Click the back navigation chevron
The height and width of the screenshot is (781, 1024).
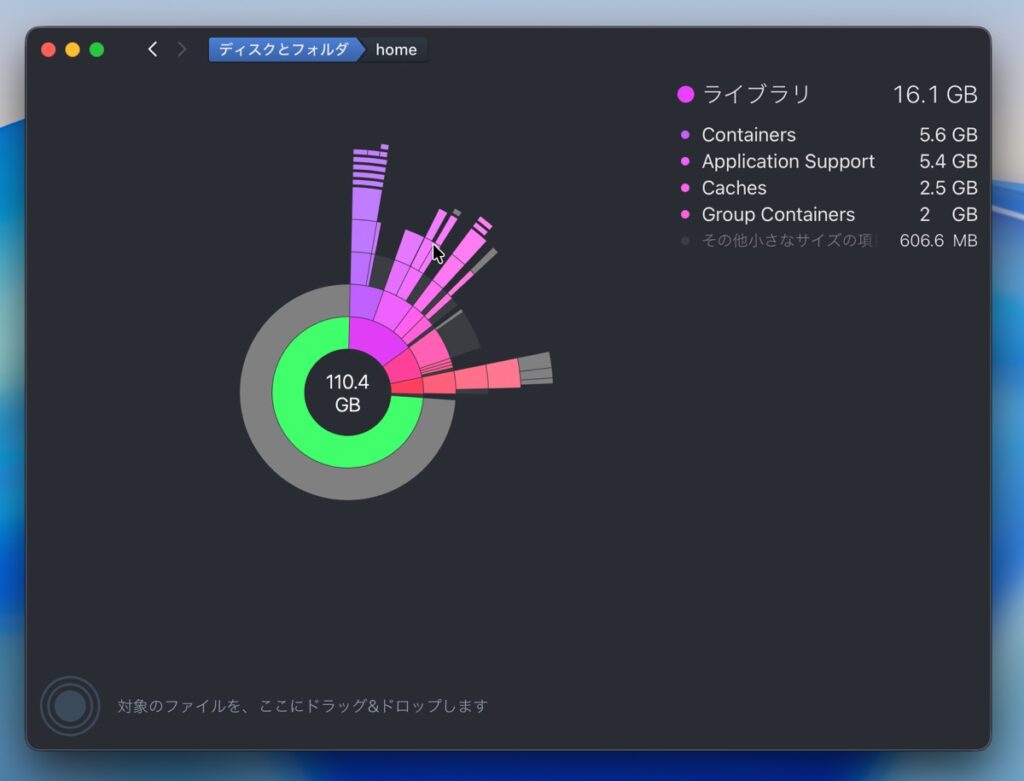(x=152, y=49)
